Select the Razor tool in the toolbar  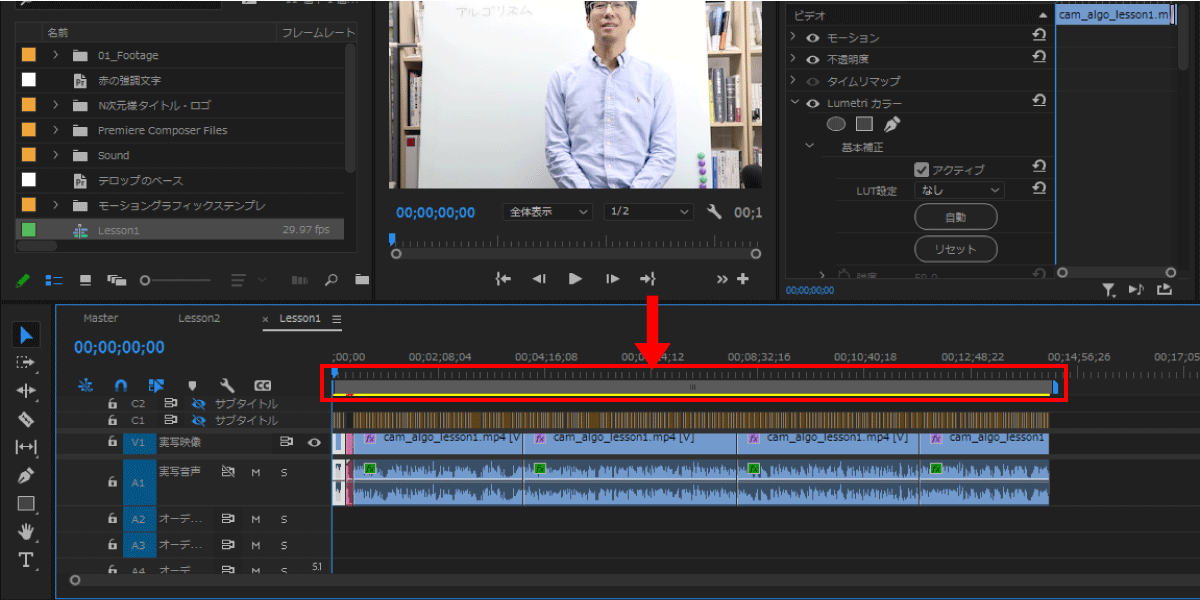click(x=27, y=419)
